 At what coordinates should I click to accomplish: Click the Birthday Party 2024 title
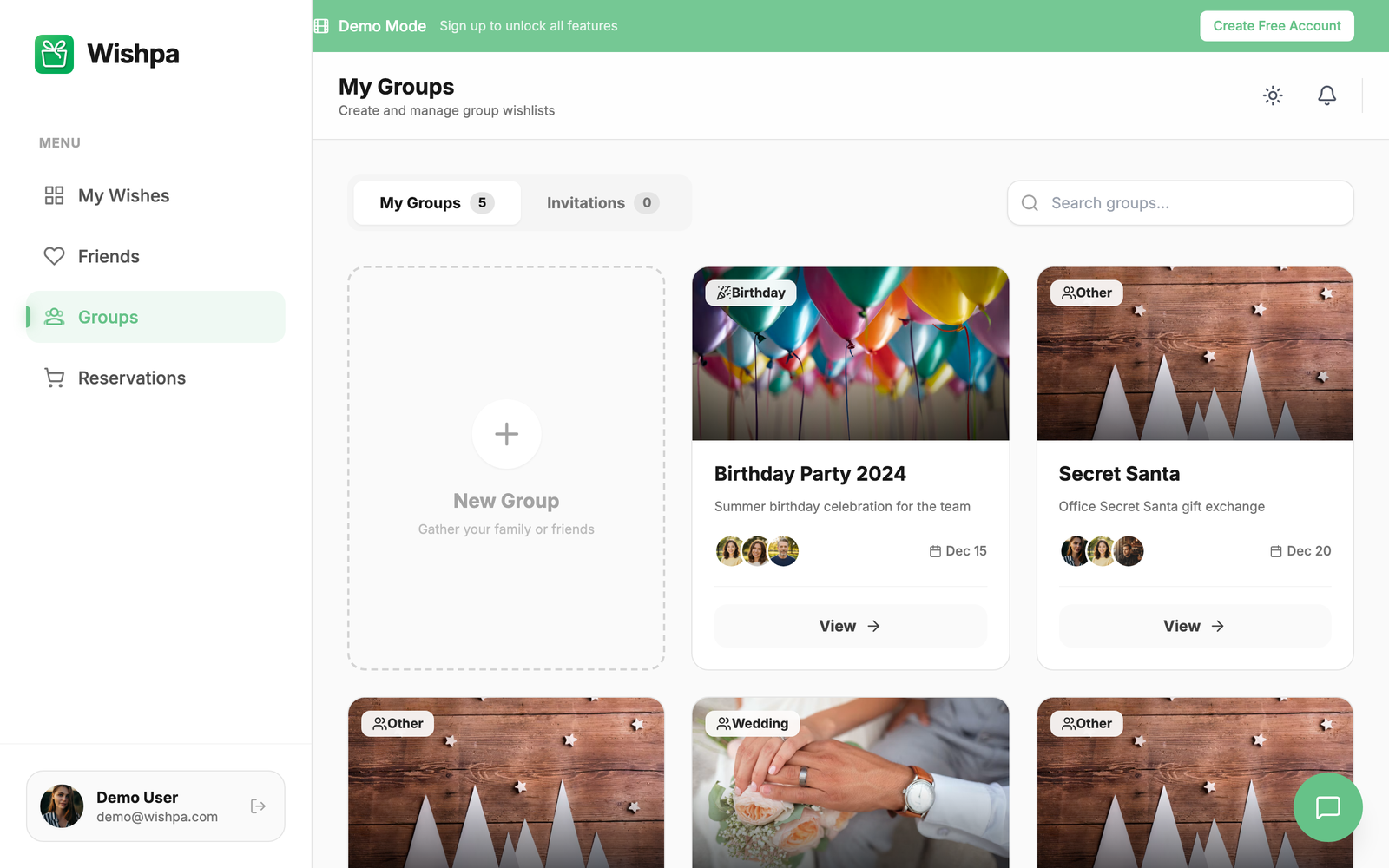(x=810, y=474)
